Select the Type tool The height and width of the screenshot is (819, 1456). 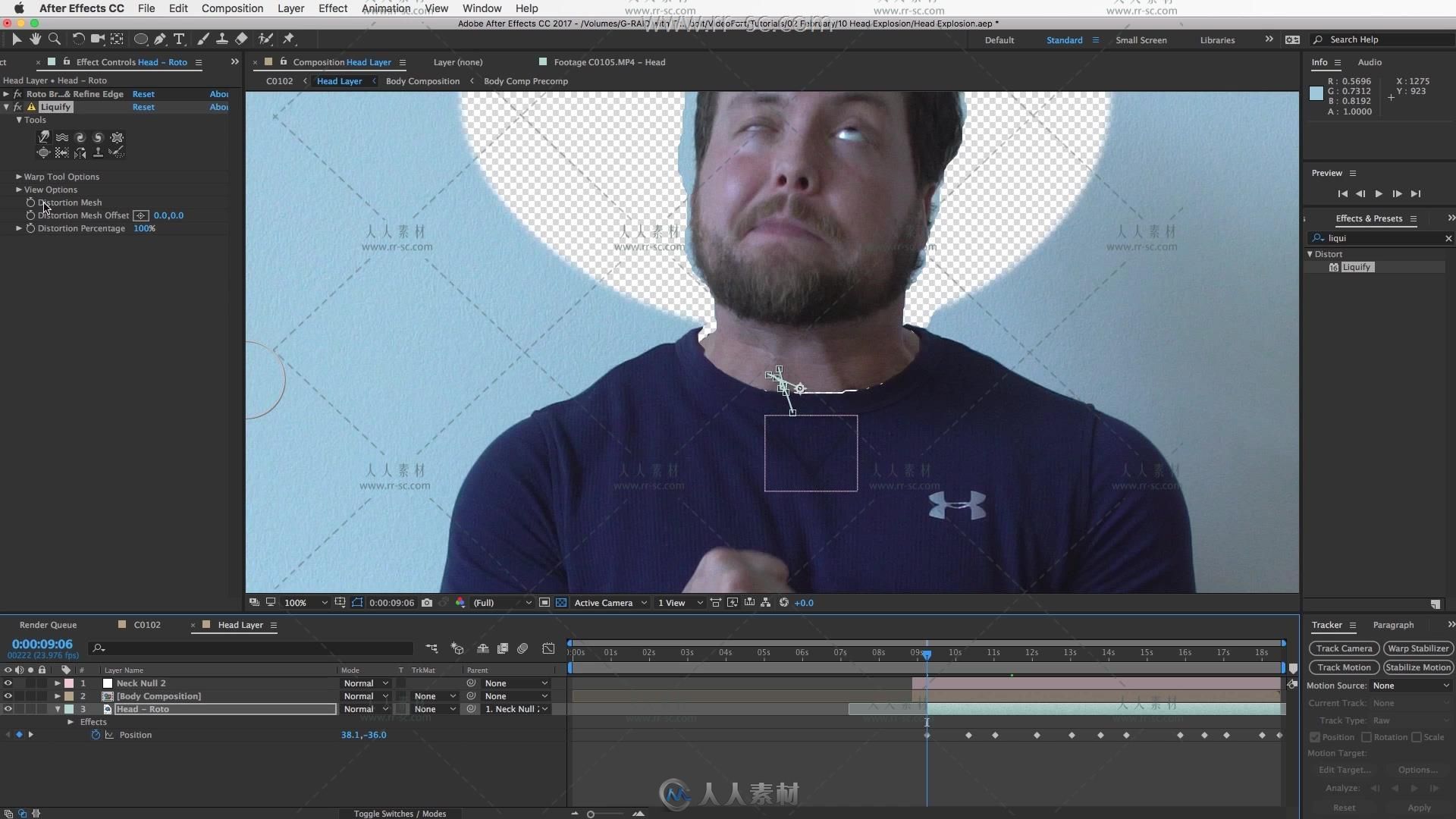point(179,39)
